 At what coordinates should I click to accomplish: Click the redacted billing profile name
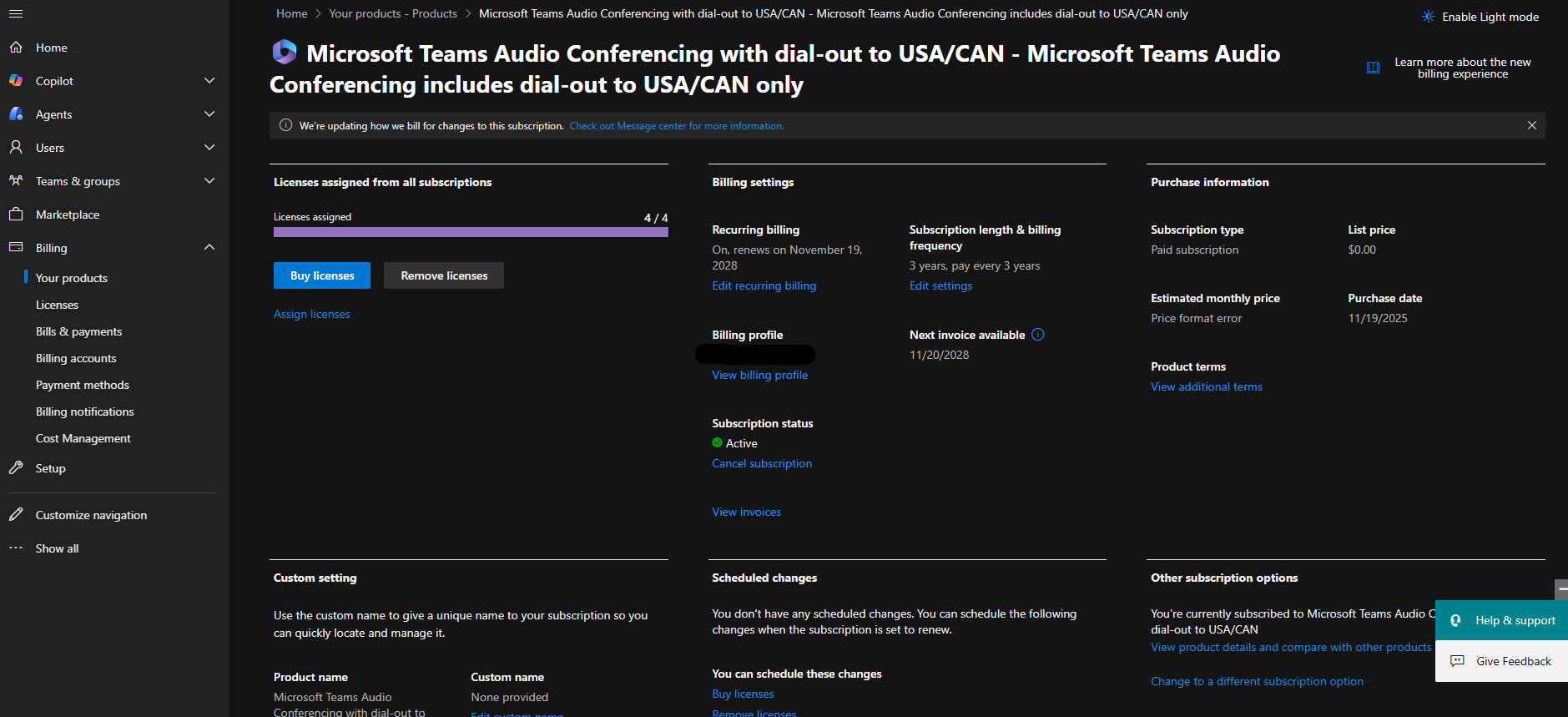click(755, 355)
